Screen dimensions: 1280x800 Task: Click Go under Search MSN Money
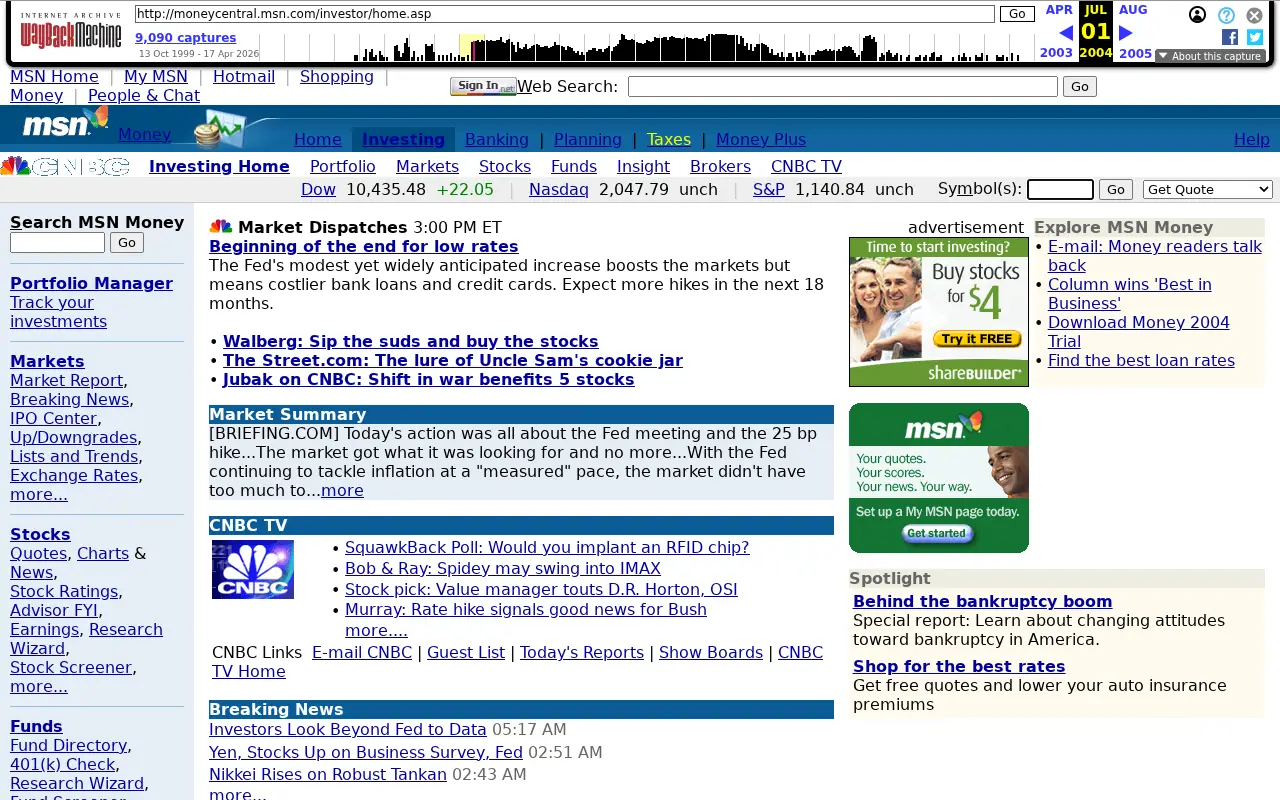[x=126, y=242]
